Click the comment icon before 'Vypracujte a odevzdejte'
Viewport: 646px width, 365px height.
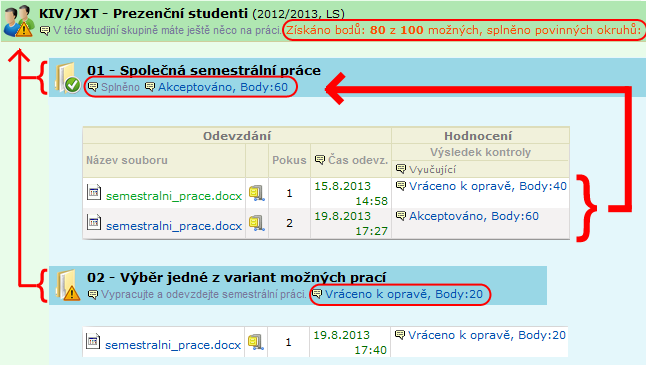point(93,294)
